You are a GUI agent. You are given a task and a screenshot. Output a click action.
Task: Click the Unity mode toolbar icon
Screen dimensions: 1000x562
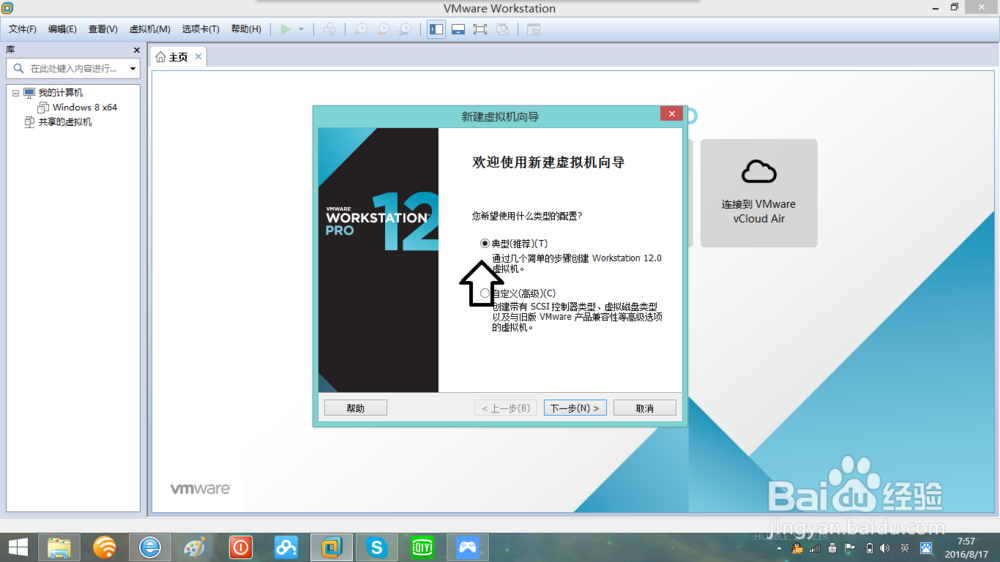tap(502, 29)
